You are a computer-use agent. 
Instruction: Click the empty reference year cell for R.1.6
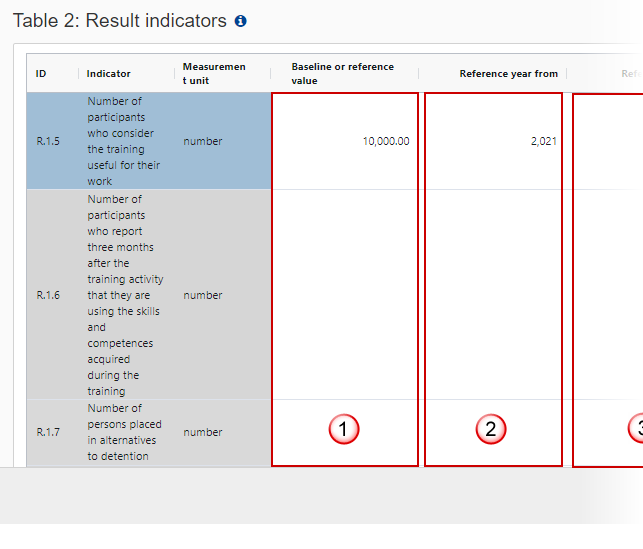[493, 296]
